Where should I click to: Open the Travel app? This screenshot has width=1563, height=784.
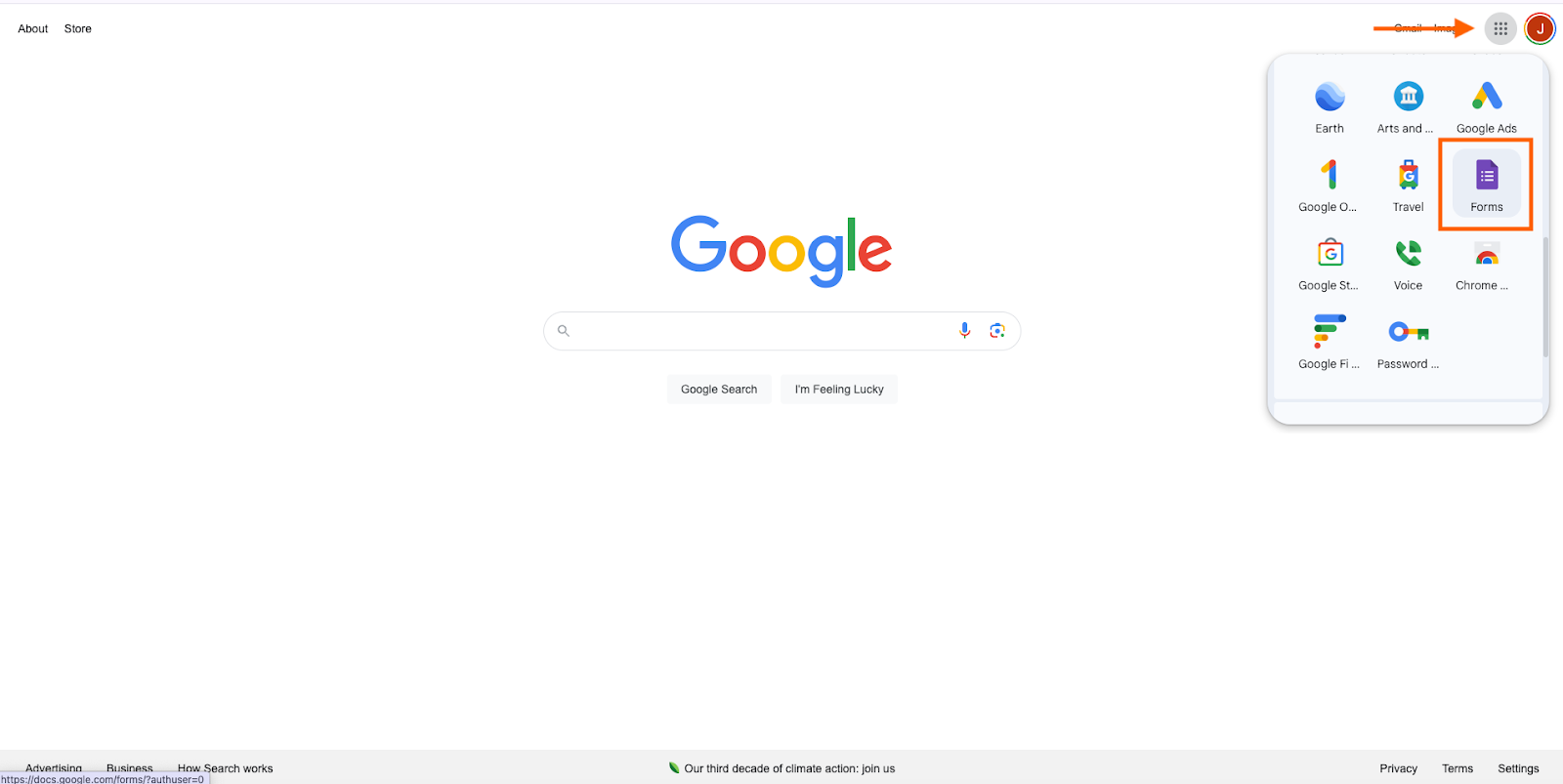1408,184
